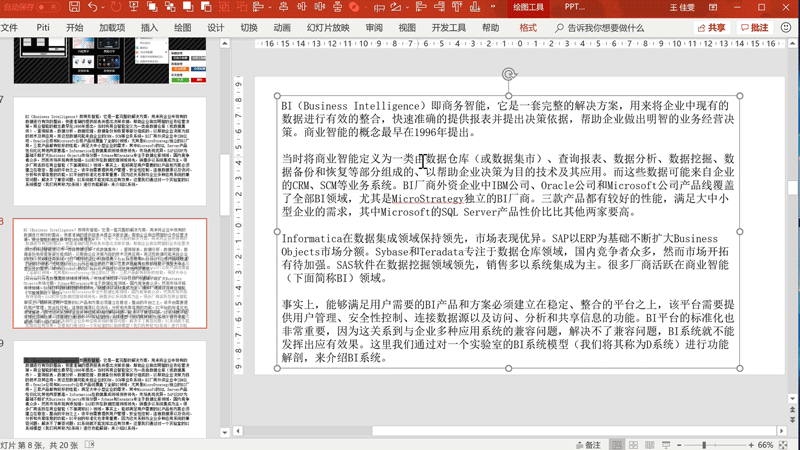Click the Rotate objects icon in title bar
Screen dimensions: 800x450
(396, 7)
